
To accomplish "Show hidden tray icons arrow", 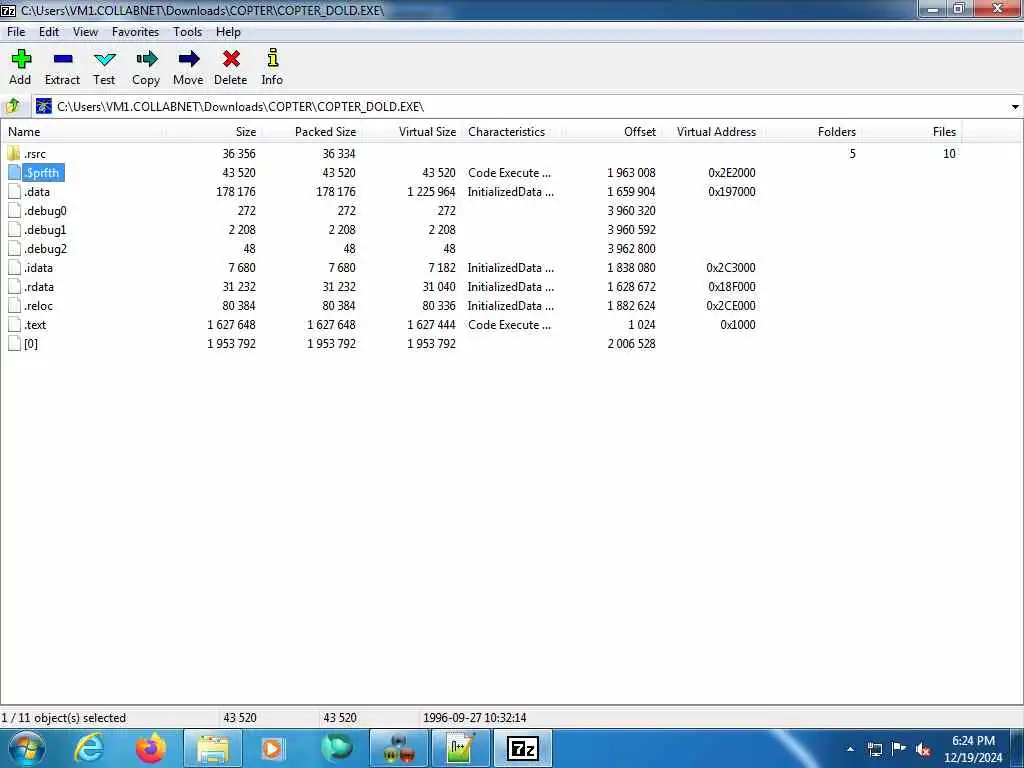I will (x=850, y=749).
